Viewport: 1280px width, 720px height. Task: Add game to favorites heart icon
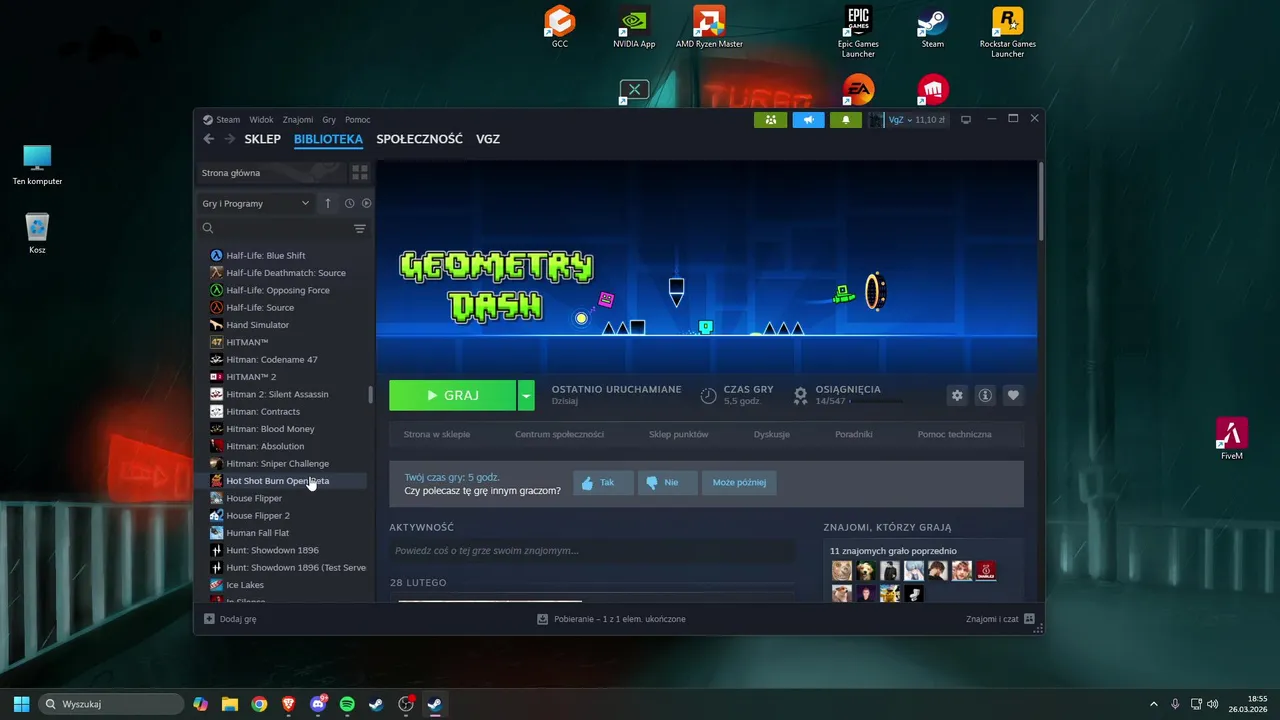pos(1013,395)
